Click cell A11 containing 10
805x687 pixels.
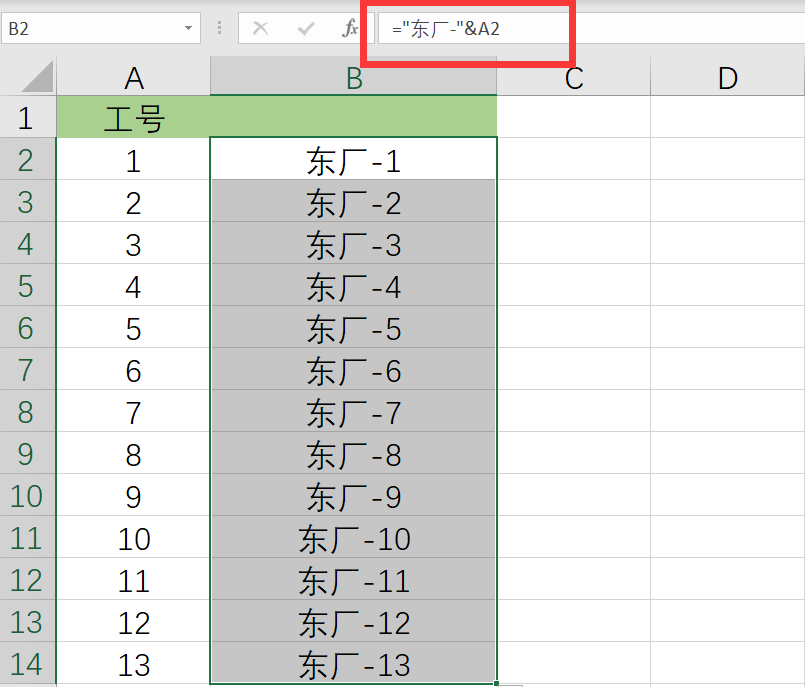[133, 538]
